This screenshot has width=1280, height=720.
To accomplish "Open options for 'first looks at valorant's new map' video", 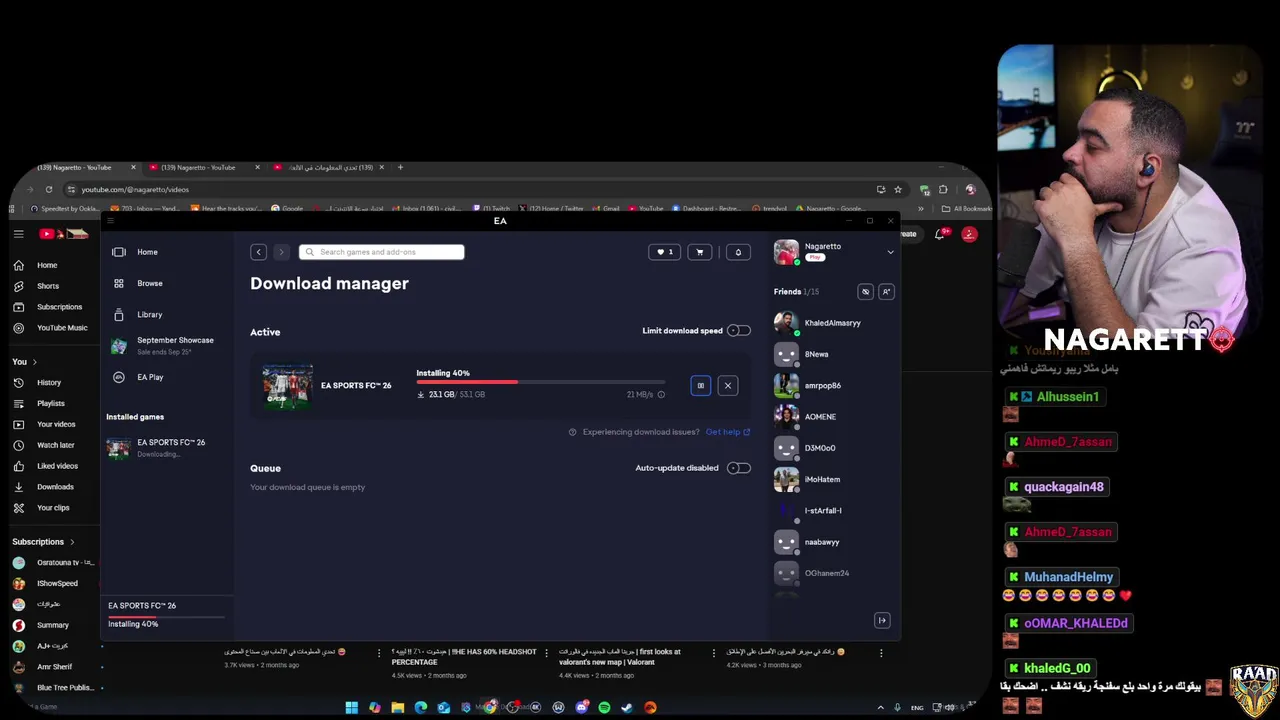I will click(713, 653).
